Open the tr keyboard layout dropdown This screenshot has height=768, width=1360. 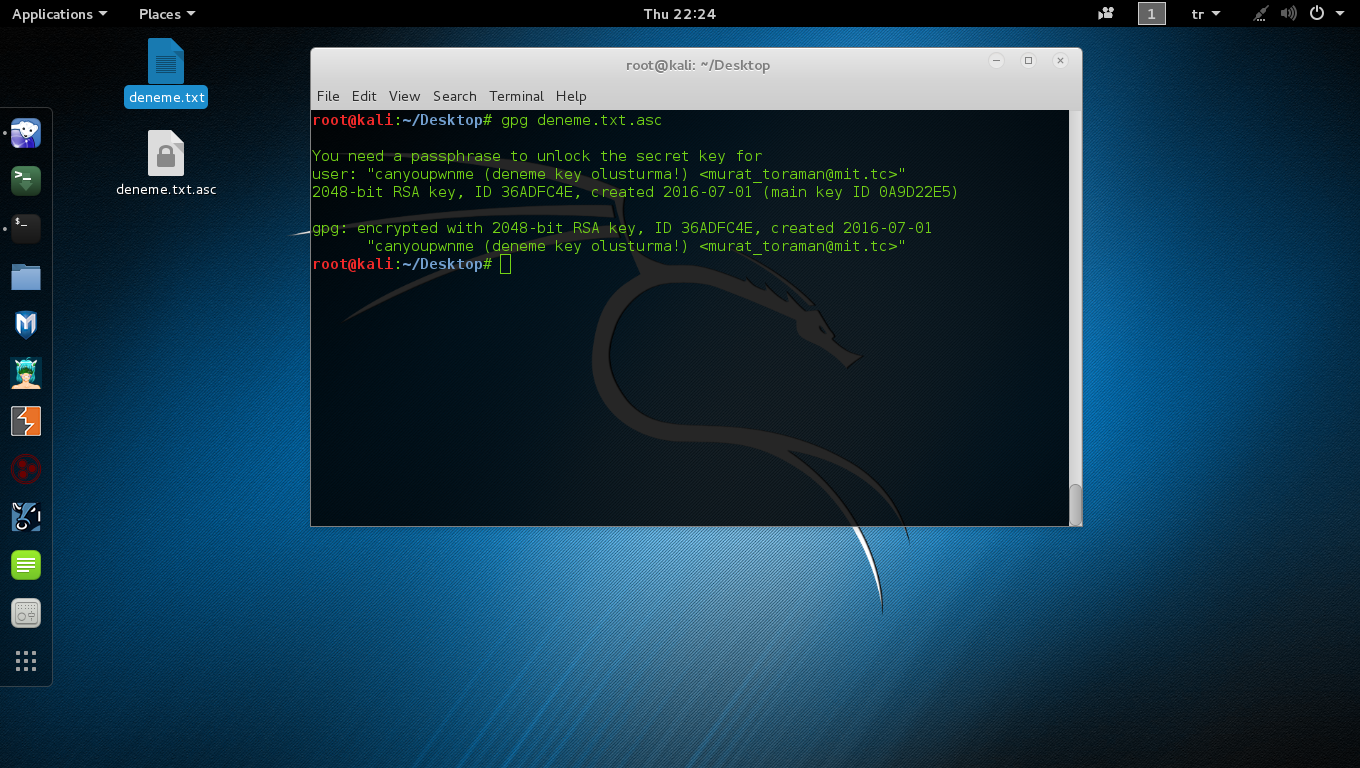[1206, 14]
